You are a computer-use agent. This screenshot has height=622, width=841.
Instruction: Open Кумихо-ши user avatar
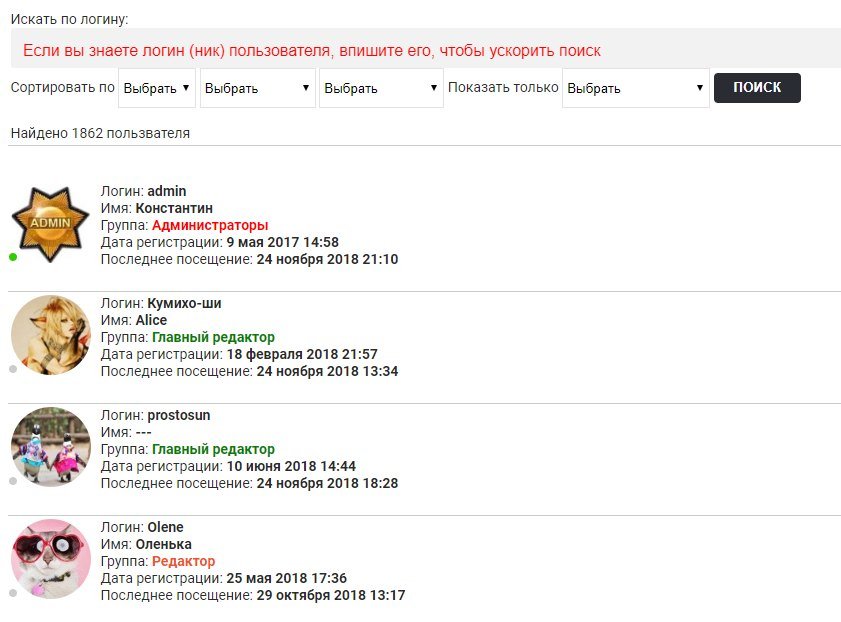coord(51,335)
